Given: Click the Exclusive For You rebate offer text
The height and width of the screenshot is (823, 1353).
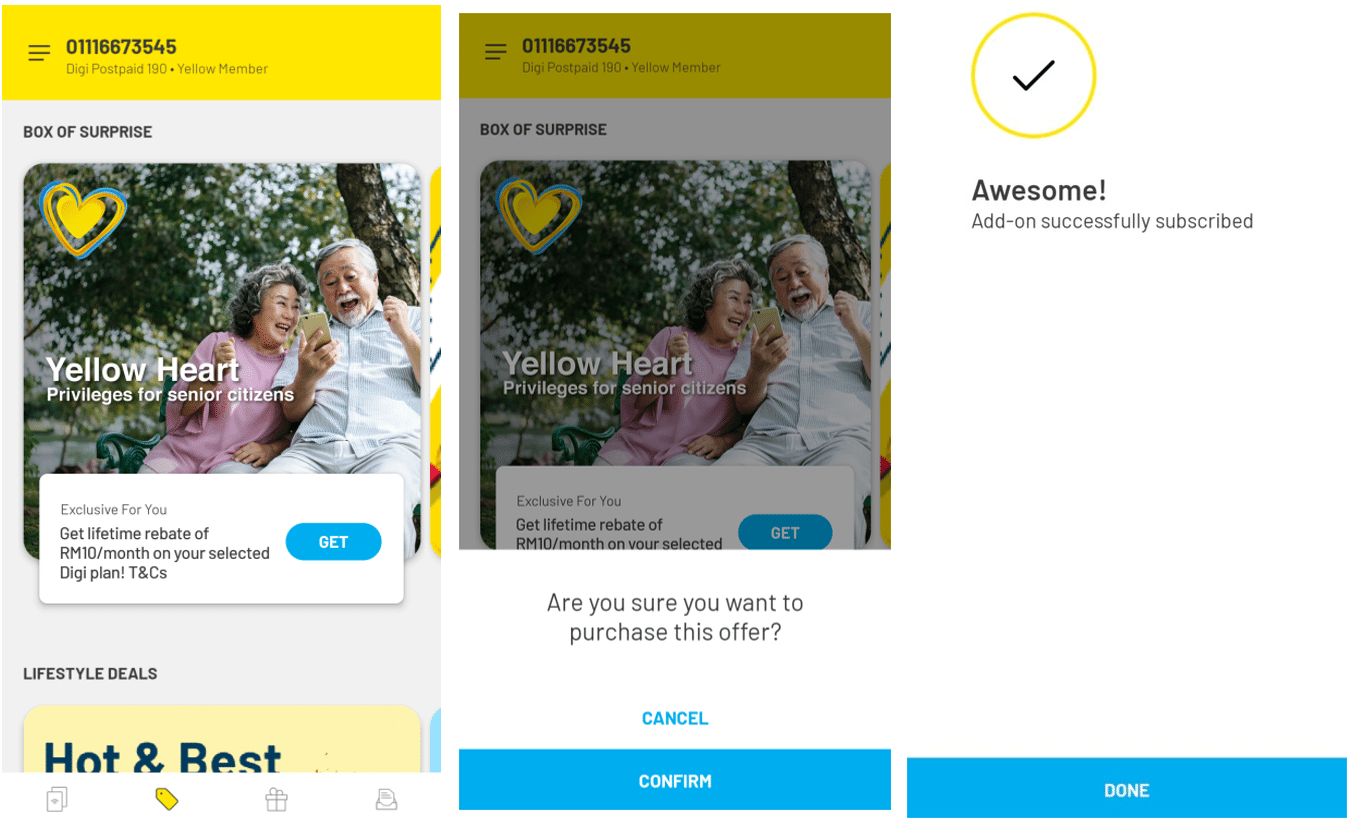Looking at the screenshot, I should [165, 543].
